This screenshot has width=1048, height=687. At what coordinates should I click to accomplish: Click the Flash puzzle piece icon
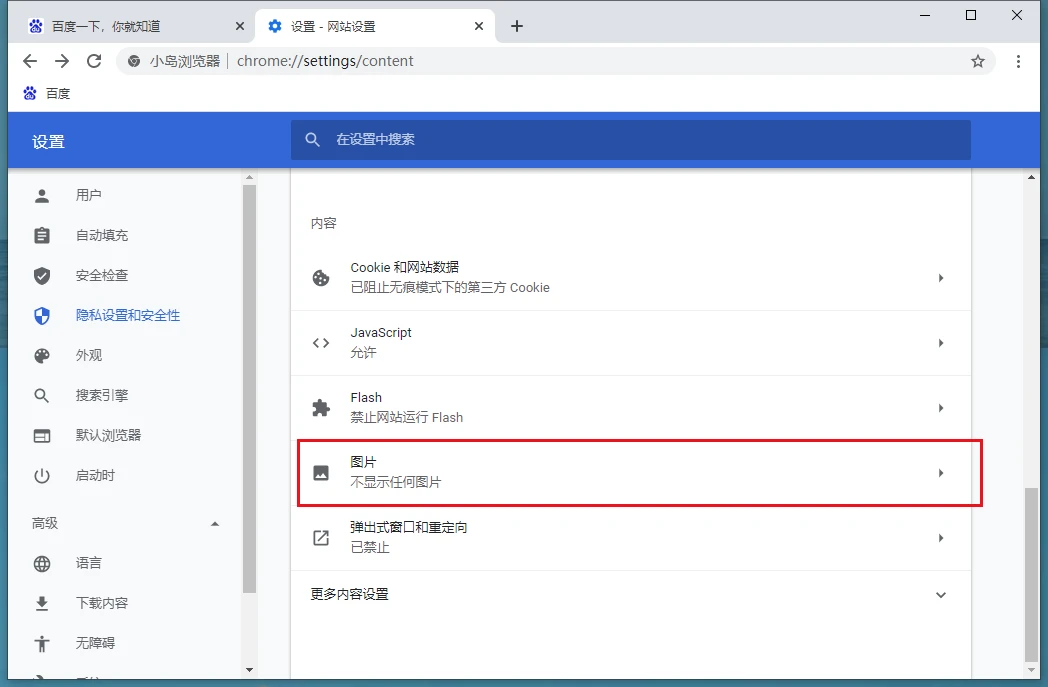pyautogui.click(x=321, y=408)
